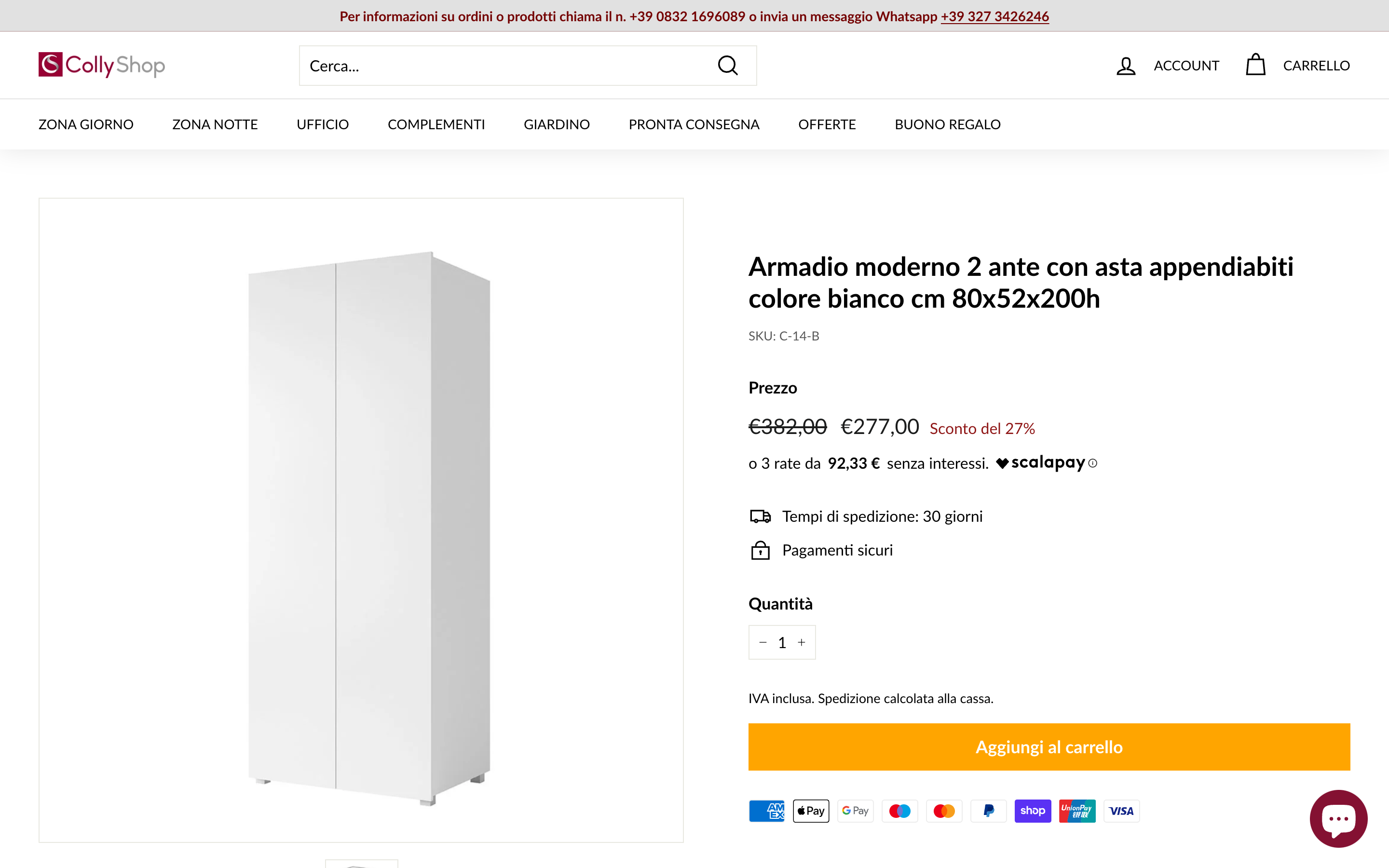Click the Shop Pay payment icon
1389x868 pixels.
coord(1033,811)
